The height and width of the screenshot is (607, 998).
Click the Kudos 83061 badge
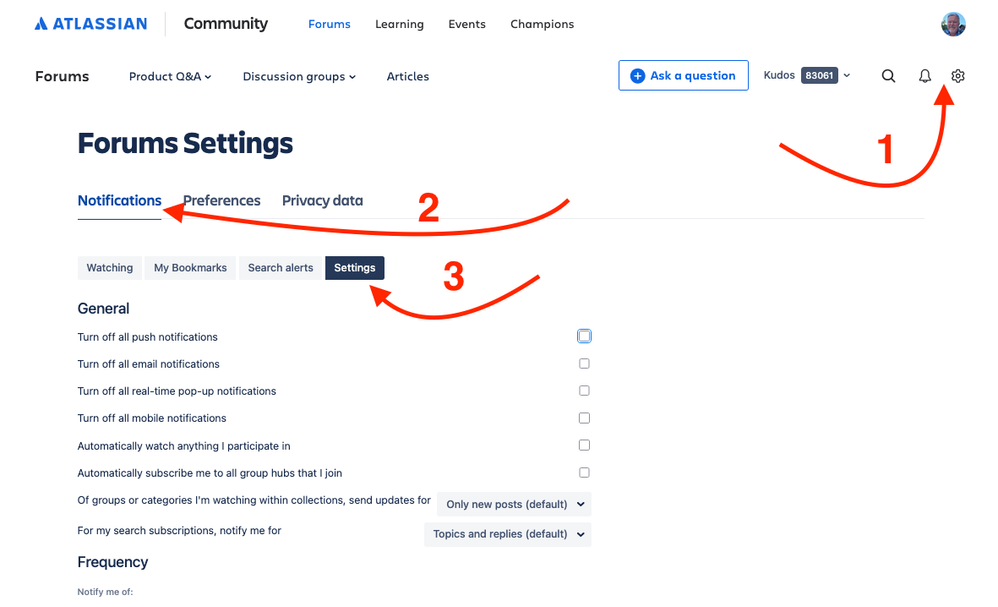(x=819, y=75)
